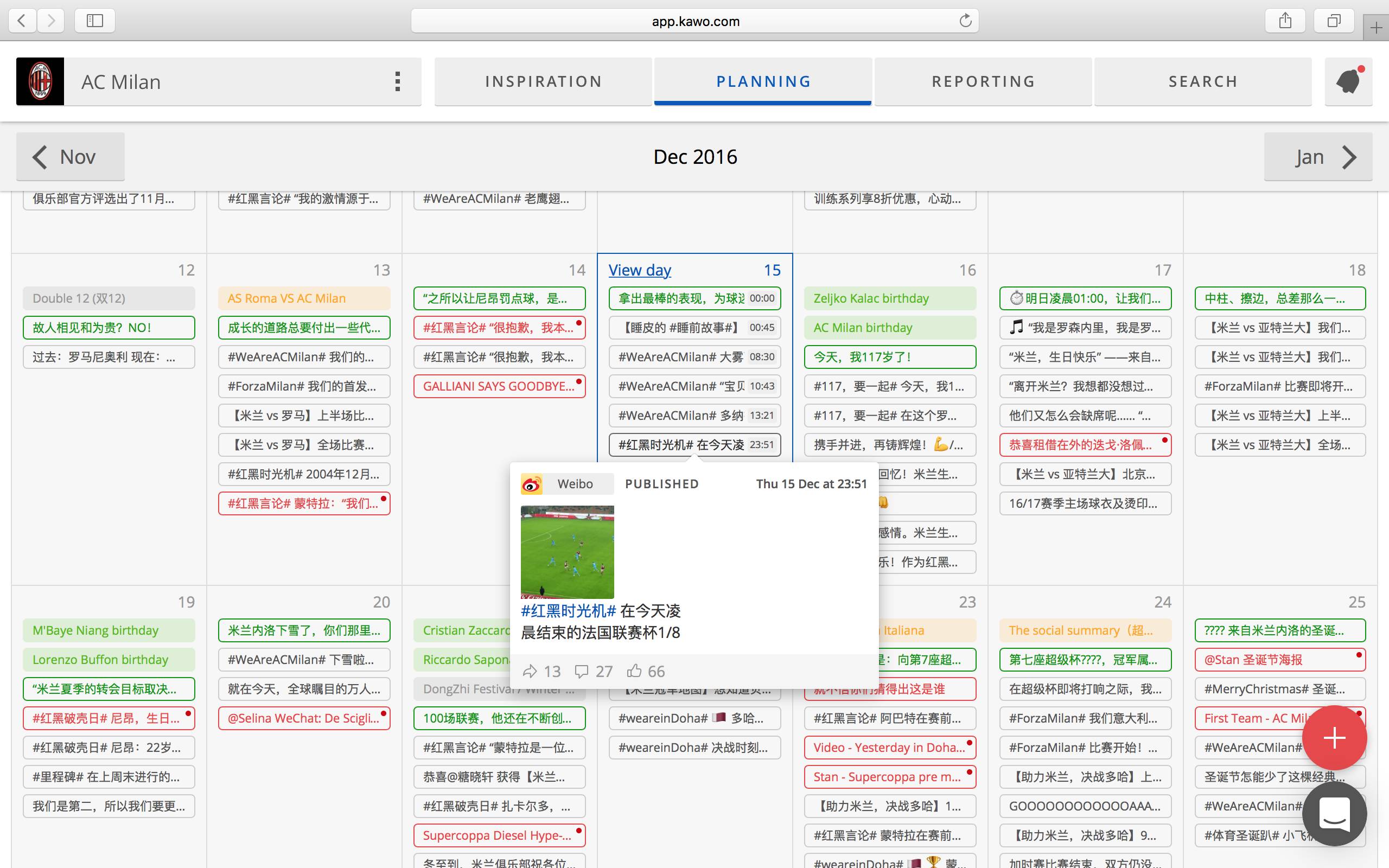Click the like thumbs-up icon in popup
This screenshot has height=868, width=1389.
tap(634, 671)
